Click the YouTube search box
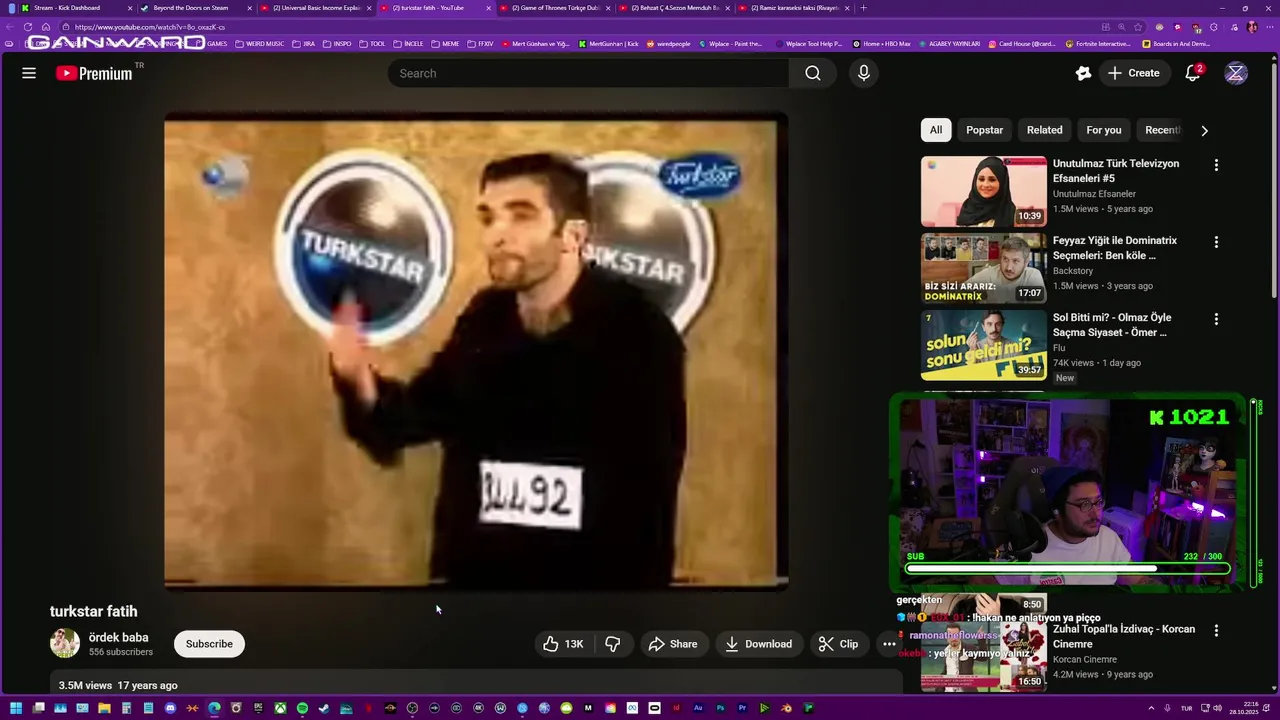1280x720 pixels. pos(588,73)
